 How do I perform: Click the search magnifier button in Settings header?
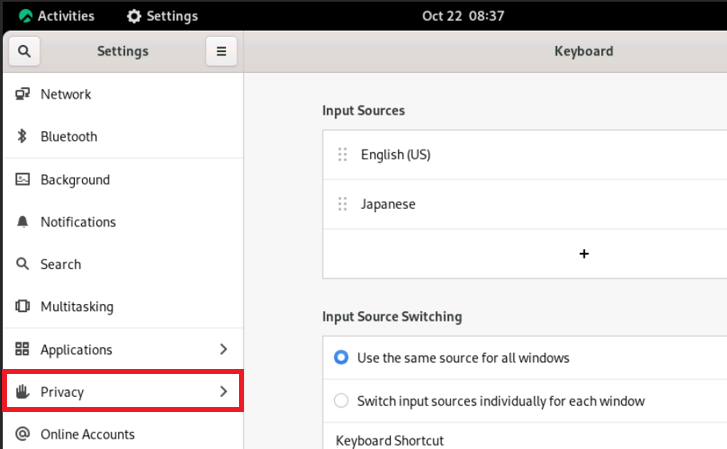click(x=24, y=51)
